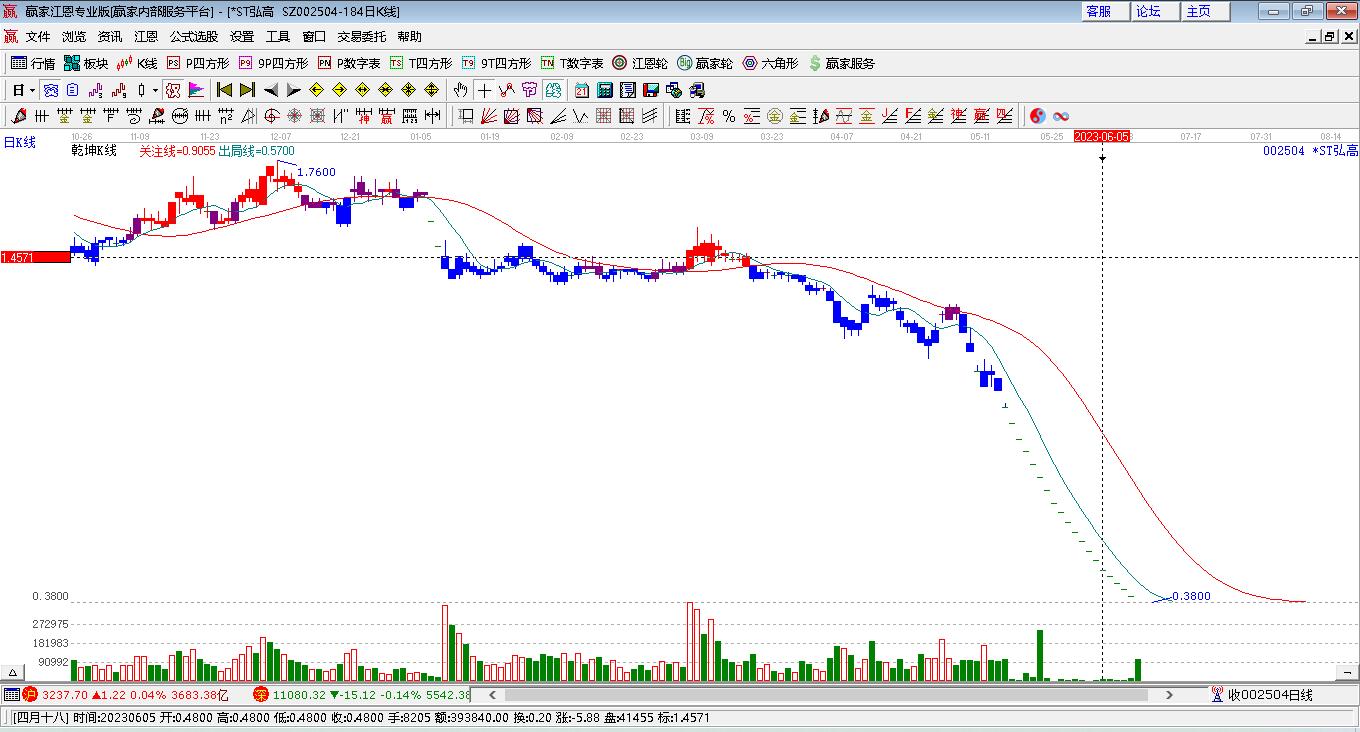The height and width of the screenshot is (732, 1360).
Task: Click the infinity symbol icon
Action: (1061, 116)
